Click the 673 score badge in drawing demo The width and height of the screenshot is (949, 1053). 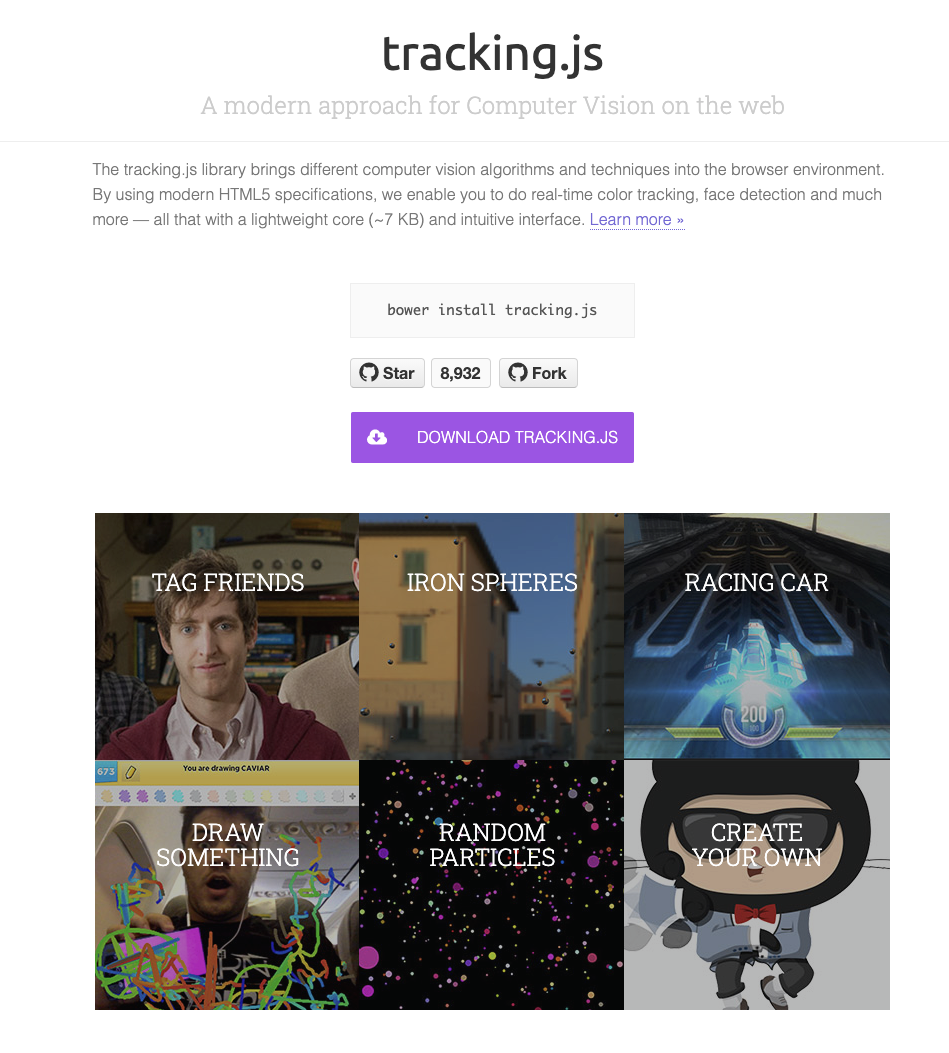coord(106,772)
